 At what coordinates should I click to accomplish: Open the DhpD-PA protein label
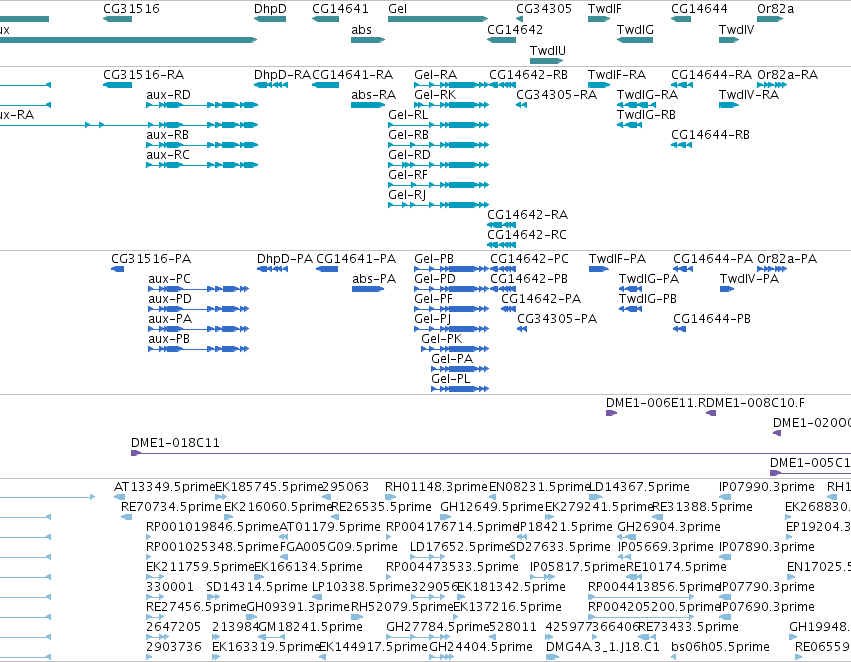coord(285,259)
